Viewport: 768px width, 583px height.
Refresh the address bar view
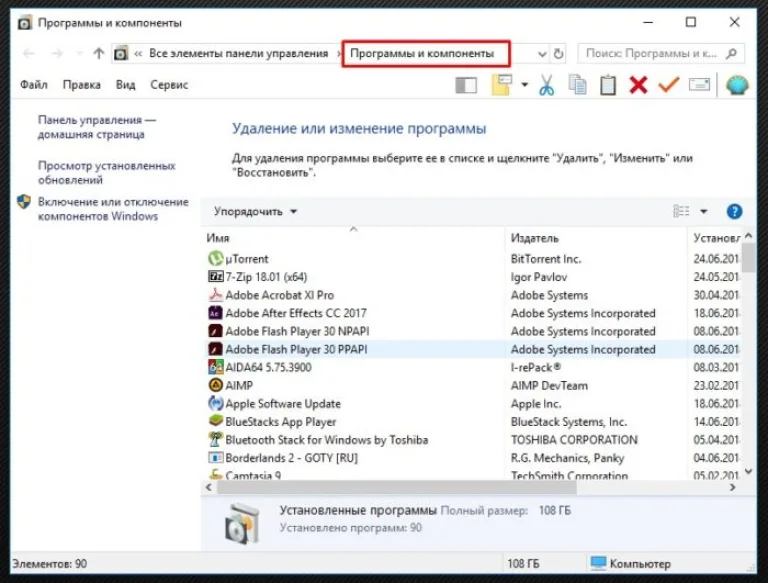558,53
